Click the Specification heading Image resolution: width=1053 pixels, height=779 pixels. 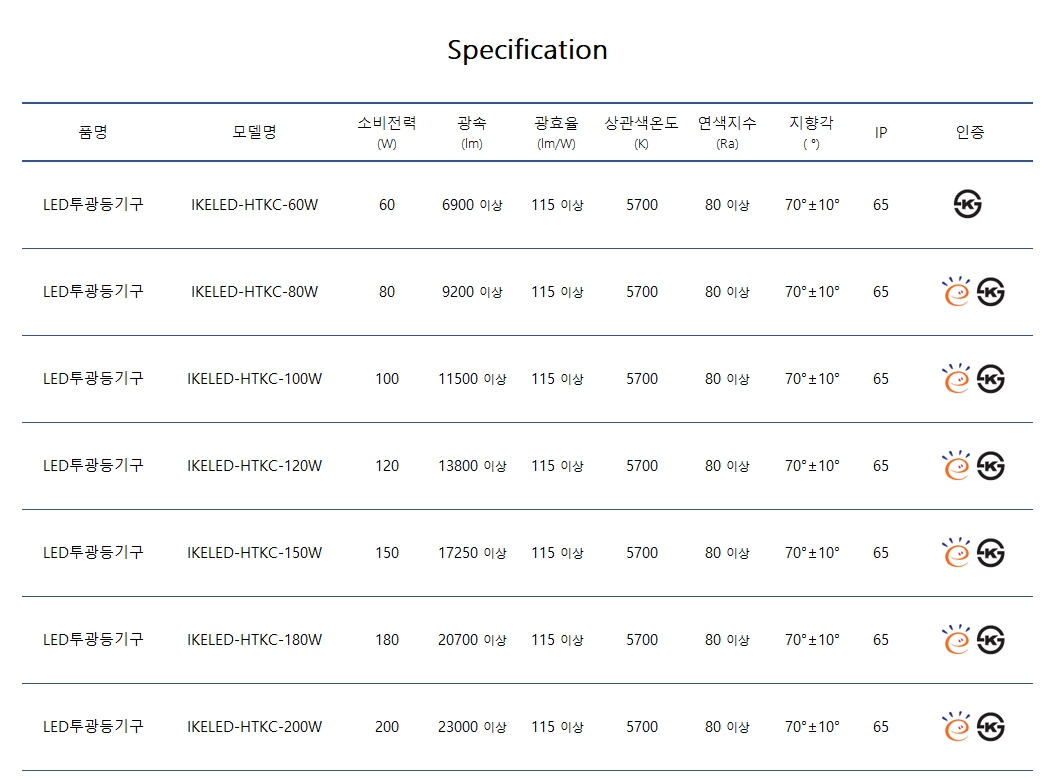pos(527,50)
